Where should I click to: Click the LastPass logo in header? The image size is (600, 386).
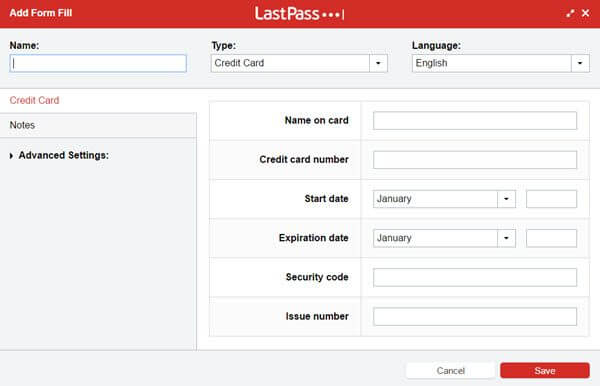click(299, 14)
